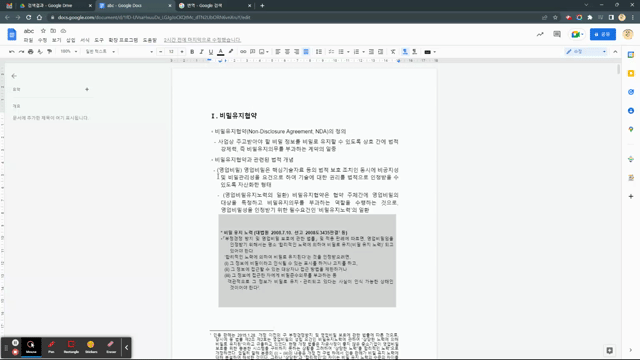Open the insert image dropdown
640x360 pixels.
[x=264, y=52]
